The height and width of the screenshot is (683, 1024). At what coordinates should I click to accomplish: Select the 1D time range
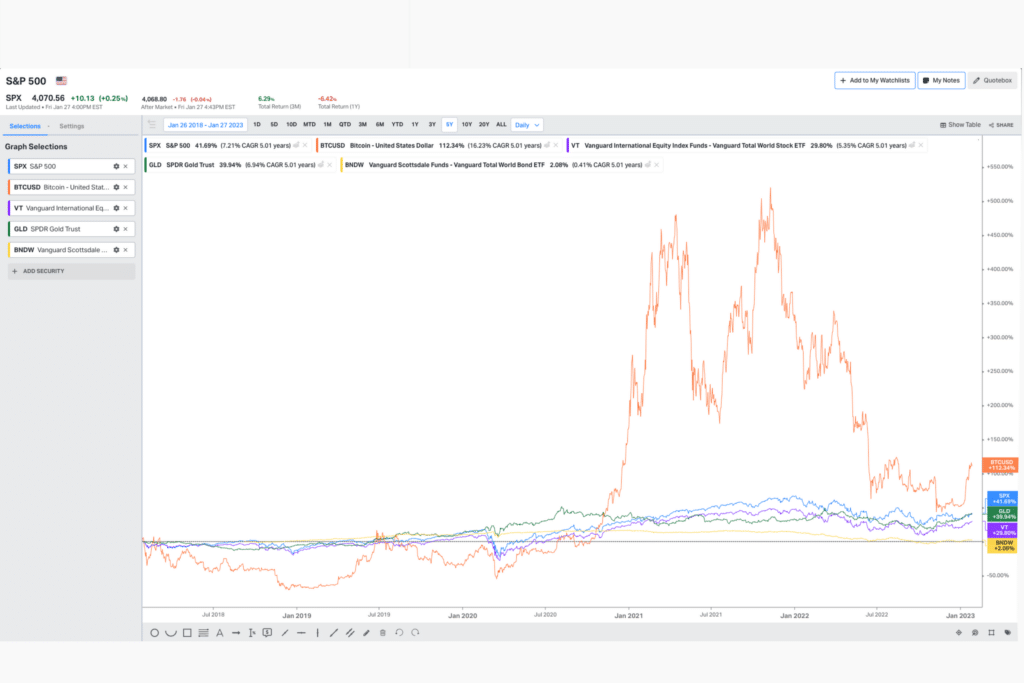pyautogui.click(x=257, y=125)
